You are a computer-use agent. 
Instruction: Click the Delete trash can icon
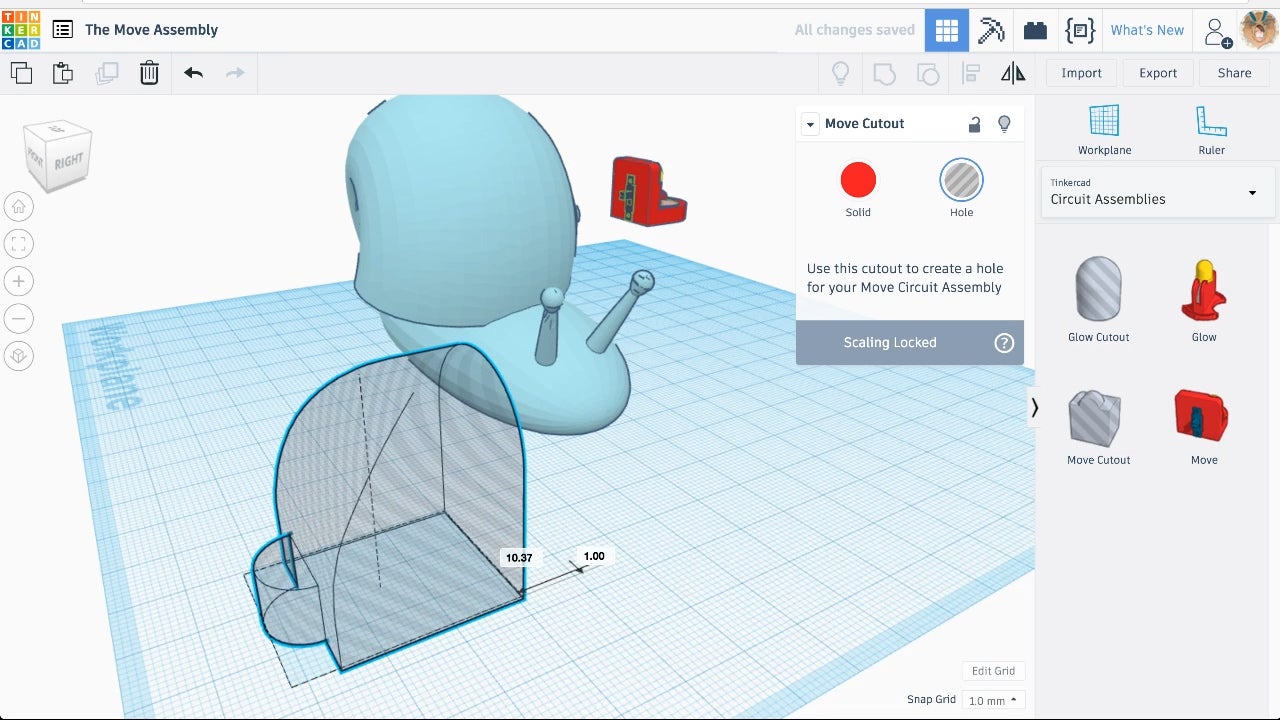tap(149, 73)
